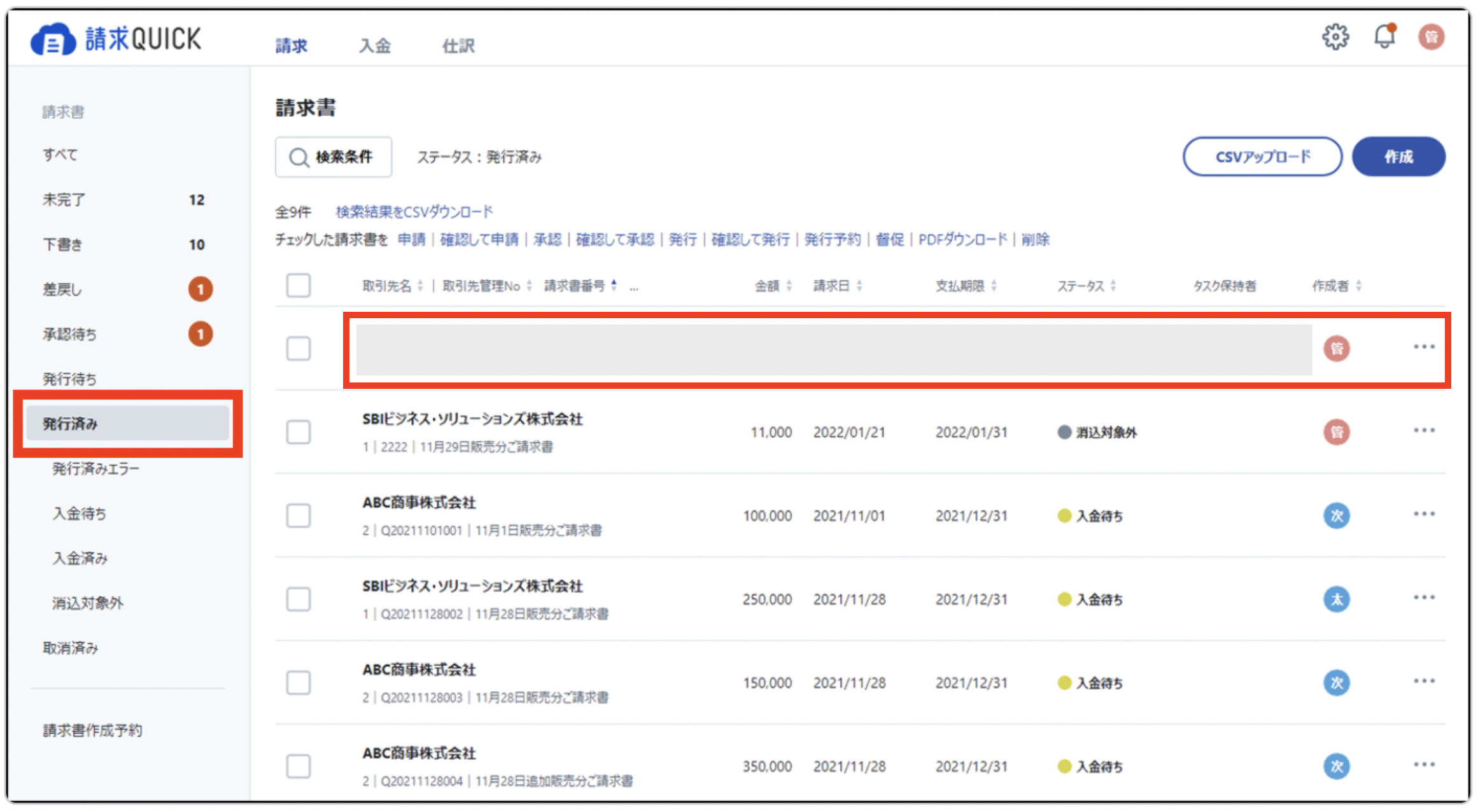
Task: Toggle the select-all checkbox in the table header
Action: 299,286
